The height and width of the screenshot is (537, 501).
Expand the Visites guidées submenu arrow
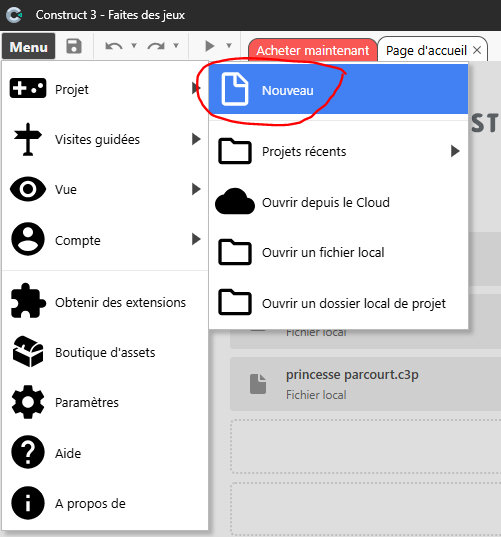click(x=196, y=139)
